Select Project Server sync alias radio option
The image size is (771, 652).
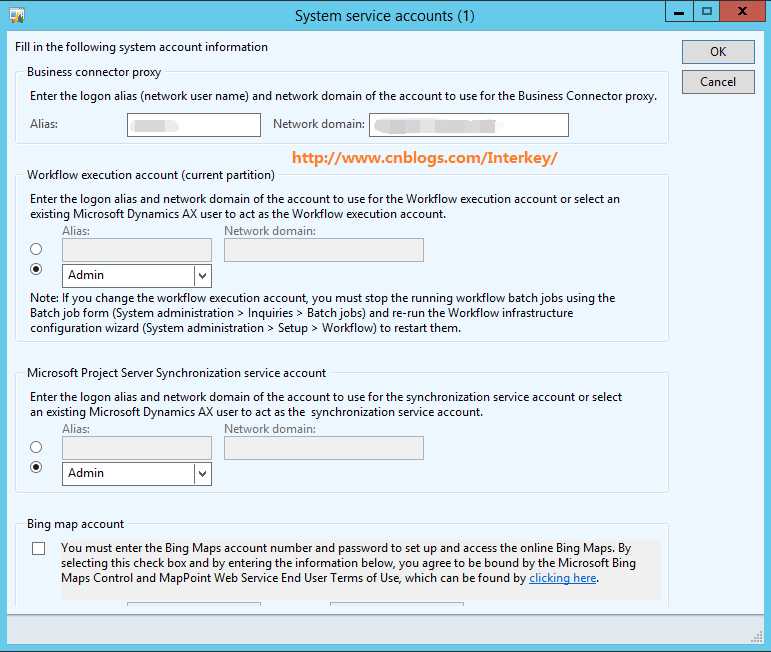[x=36, y=447]
